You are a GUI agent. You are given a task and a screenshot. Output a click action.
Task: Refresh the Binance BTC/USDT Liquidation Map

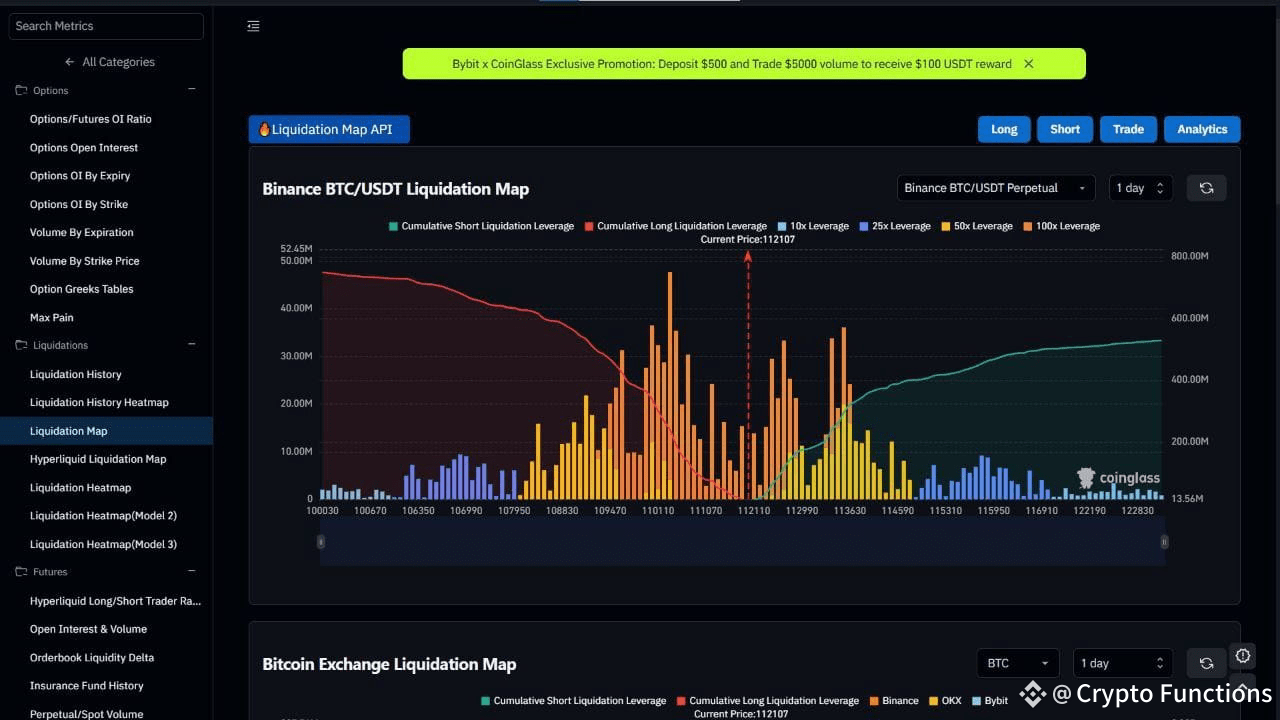click(x=1206, y=188)
